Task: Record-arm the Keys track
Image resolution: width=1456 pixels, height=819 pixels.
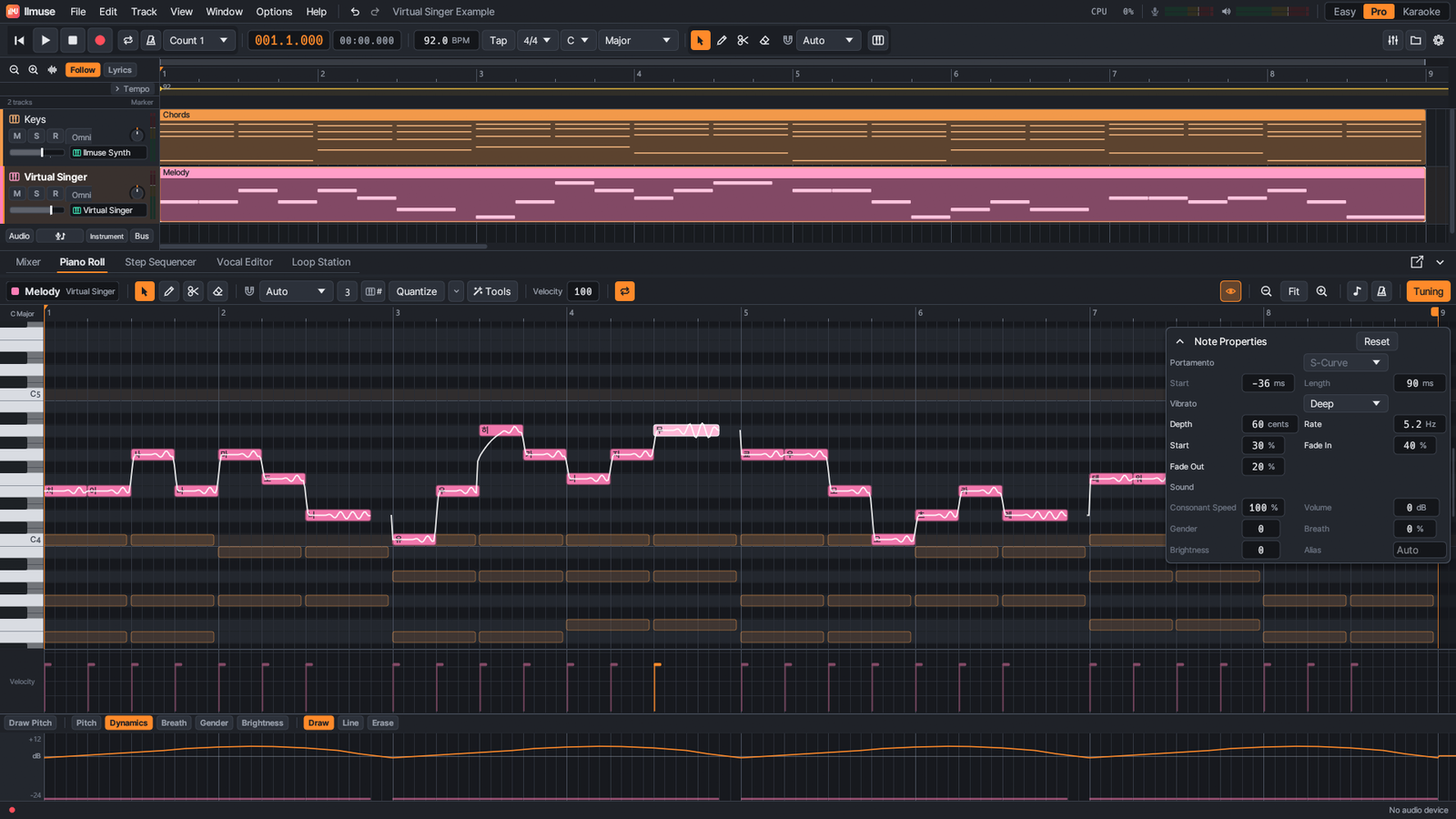Action: pyautogui.click(x=56, y=136)
